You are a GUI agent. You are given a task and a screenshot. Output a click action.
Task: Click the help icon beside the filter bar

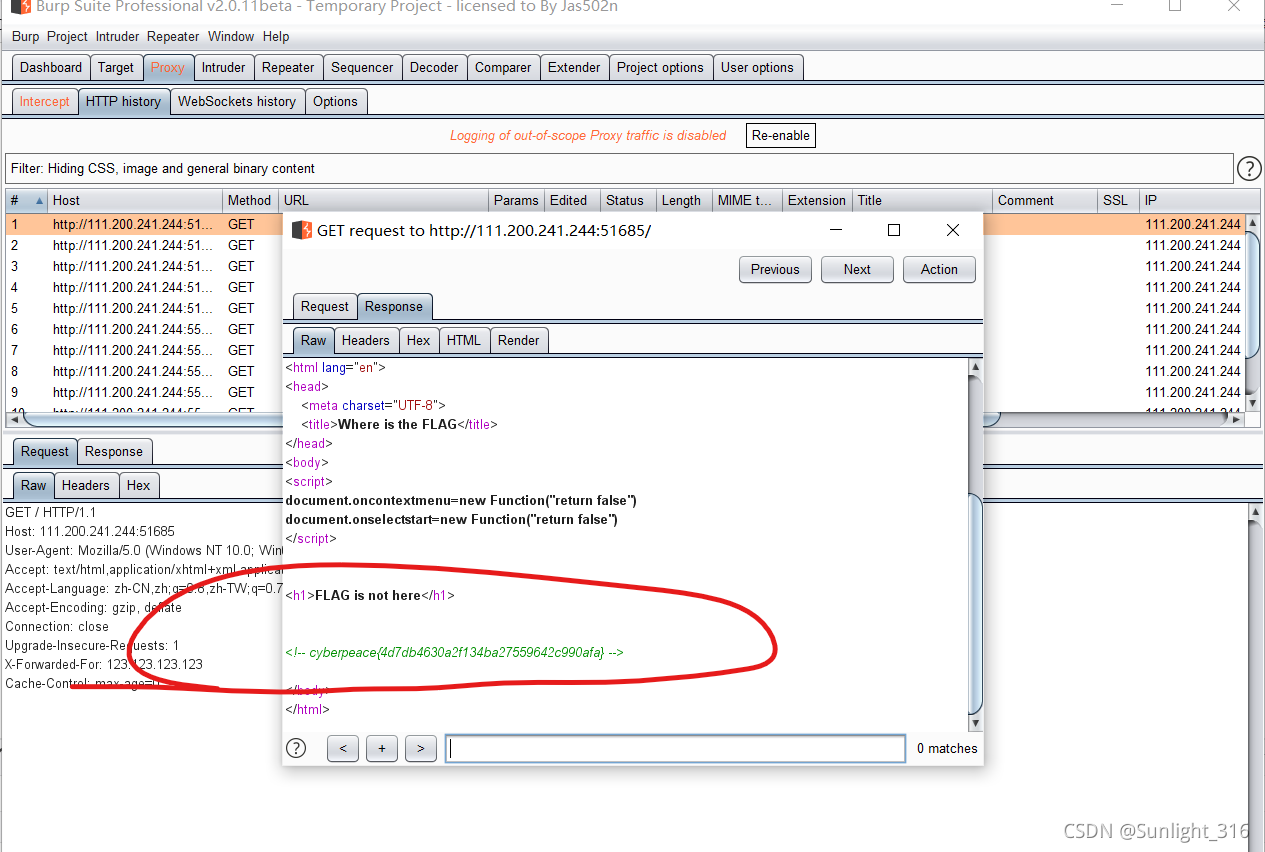(1249, 168)
